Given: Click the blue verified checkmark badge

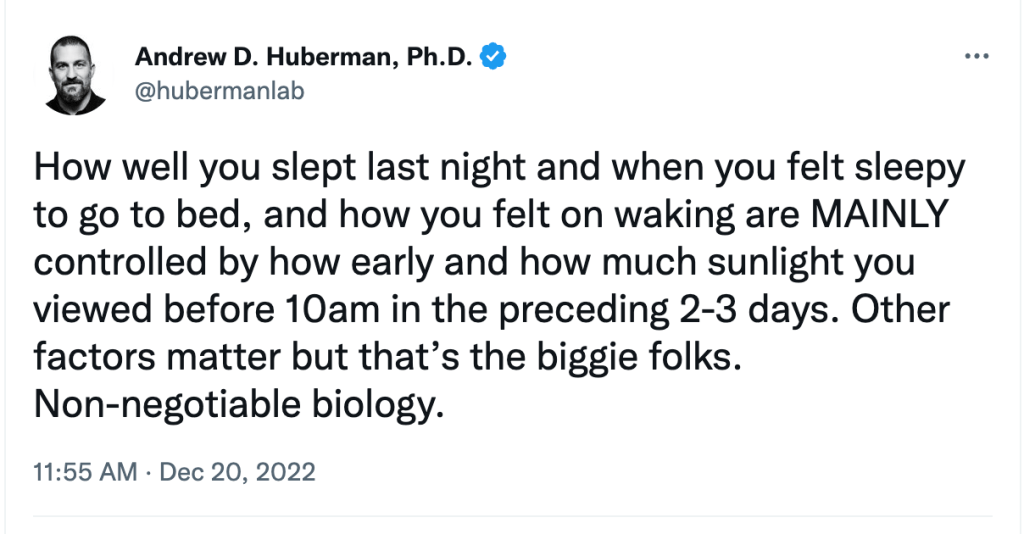Looking at the screenshot, I should coord(493,57).
